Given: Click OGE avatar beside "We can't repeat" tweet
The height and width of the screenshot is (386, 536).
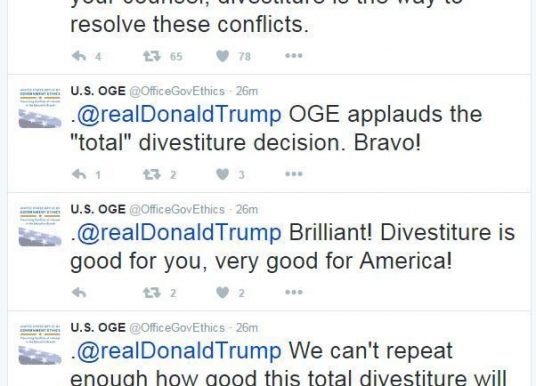Looking at the screenshot, I should pos(40,344).
